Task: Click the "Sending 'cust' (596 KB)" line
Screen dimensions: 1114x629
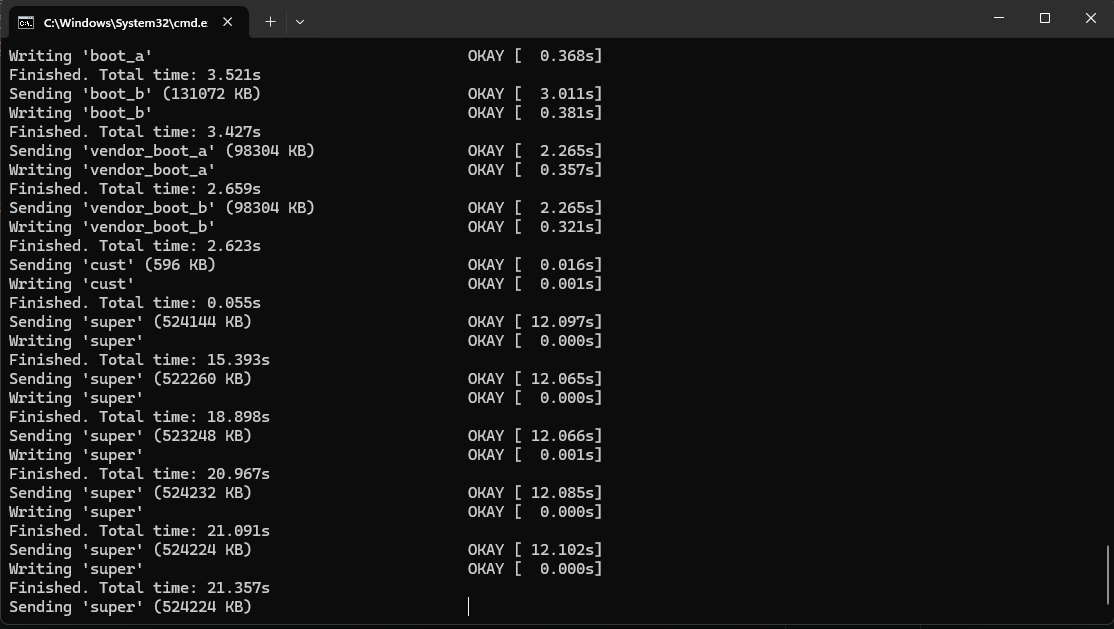Action: pos(112,265)
